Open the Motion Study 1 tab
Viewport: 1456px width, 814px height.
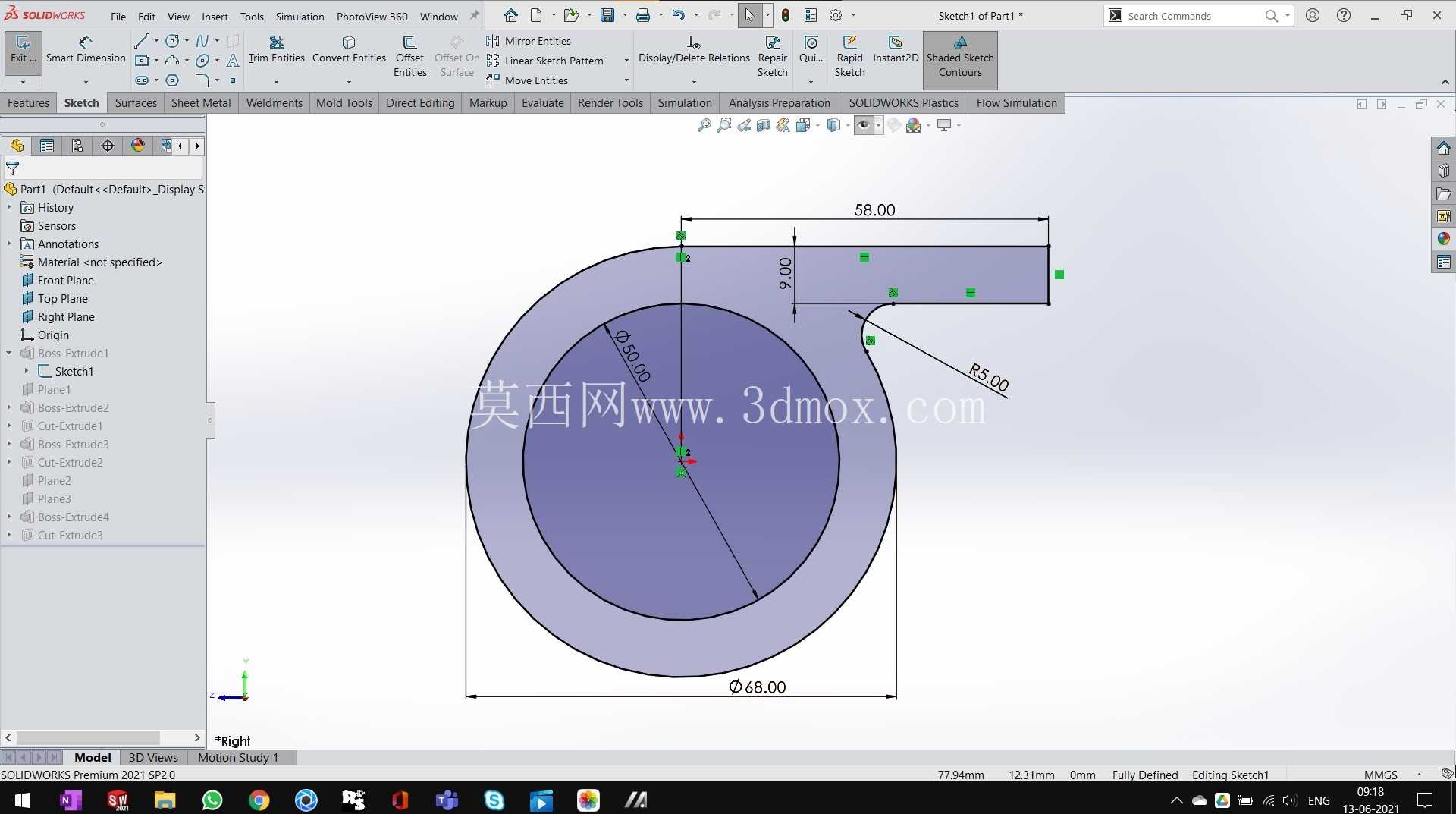pyautogui.click(x=238, y=757)
